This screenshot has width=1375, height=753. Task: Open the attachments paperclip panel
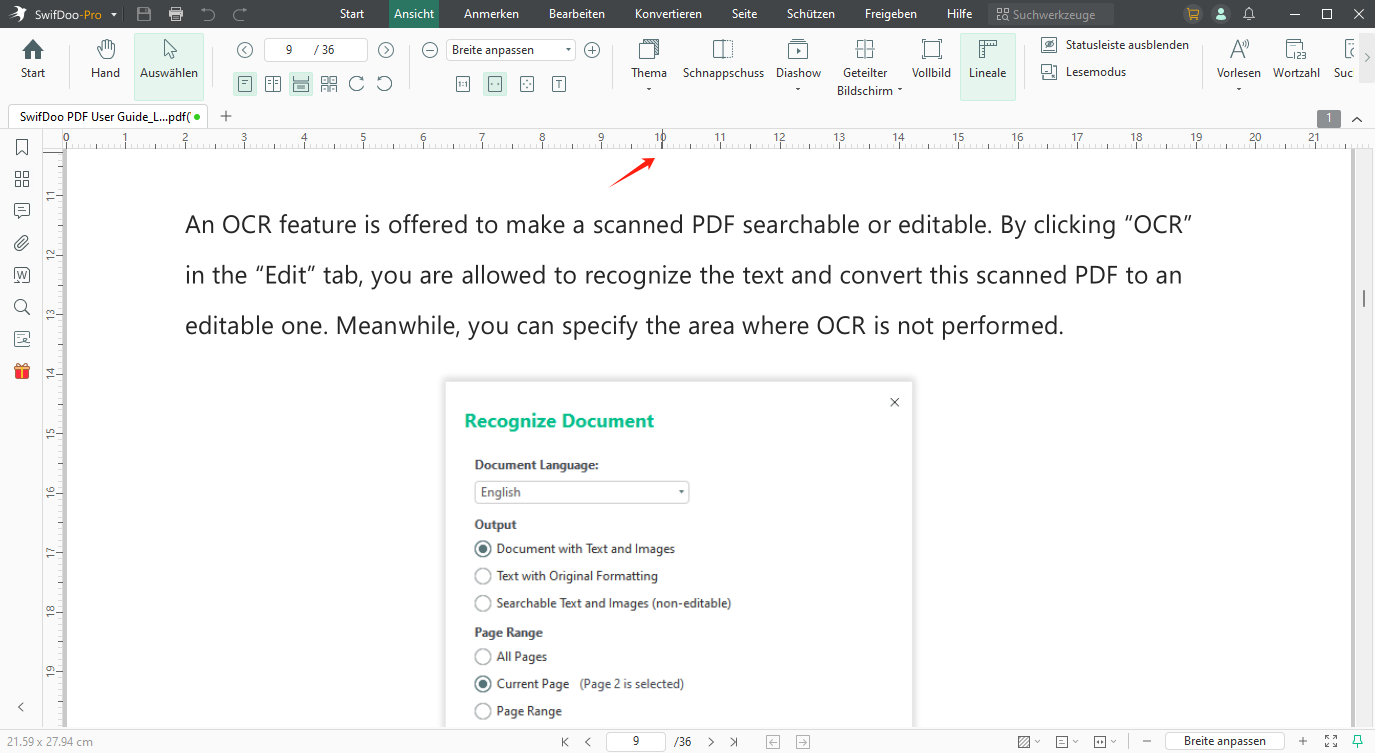point(21,243)
